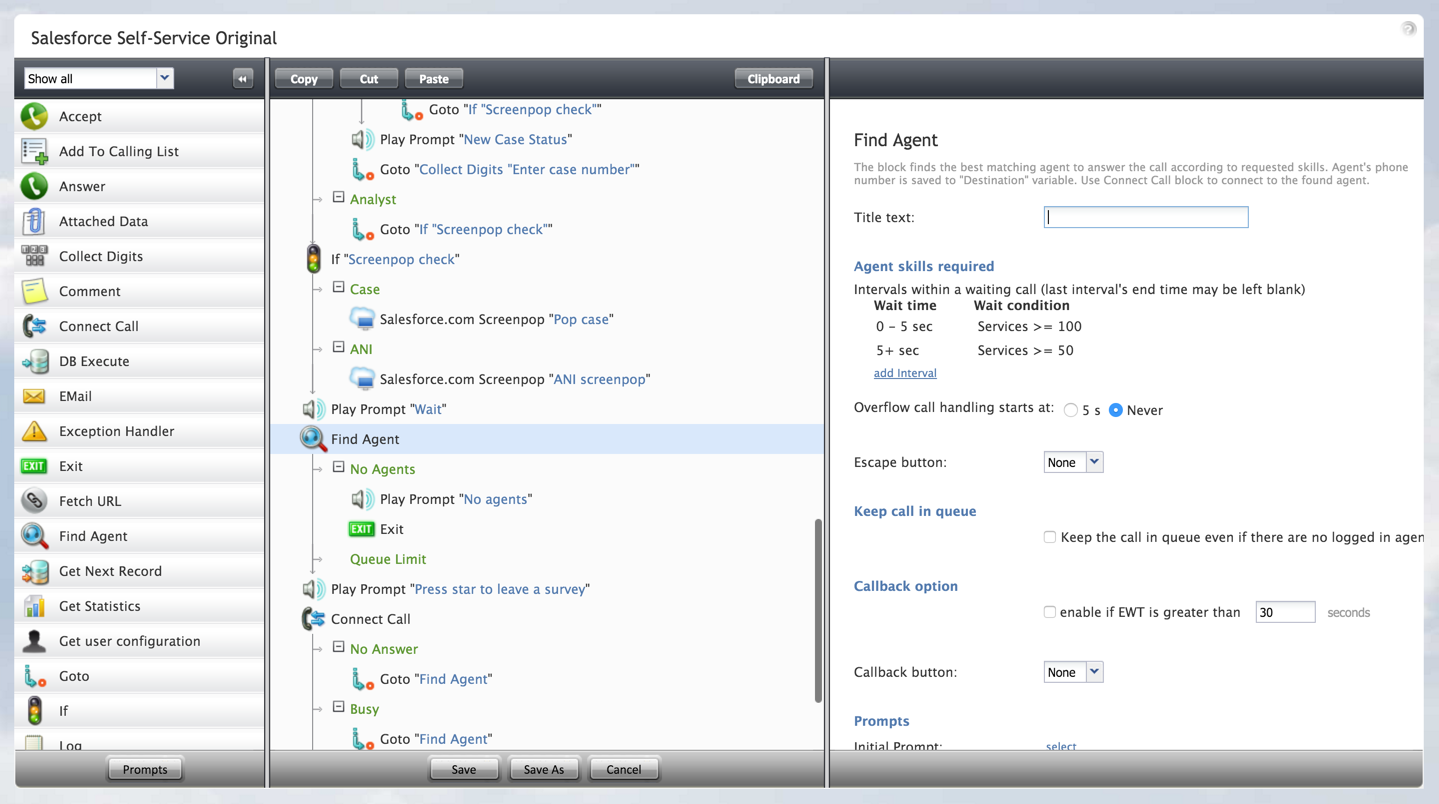1439x804 pixels.
Task: Click the traffic light icon of If "Screenpop check"
Action: (314, 259)
